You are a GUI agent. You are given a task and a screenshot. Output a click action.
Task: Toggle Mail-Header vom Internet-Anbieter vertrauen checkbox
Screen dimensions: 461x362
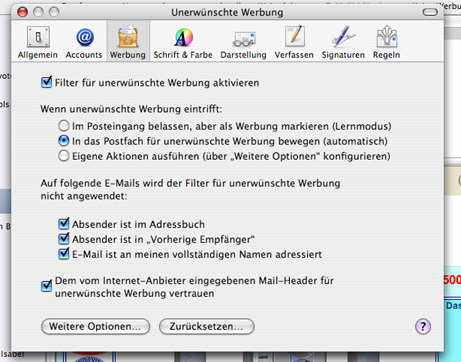46,286
